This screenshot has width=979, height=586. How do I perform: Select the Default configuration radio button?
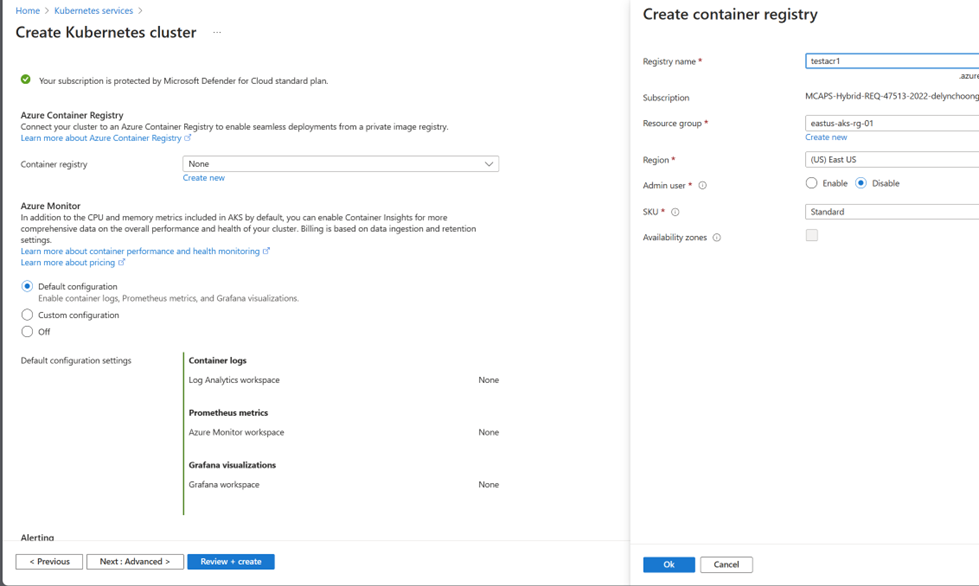click(27, 286)
